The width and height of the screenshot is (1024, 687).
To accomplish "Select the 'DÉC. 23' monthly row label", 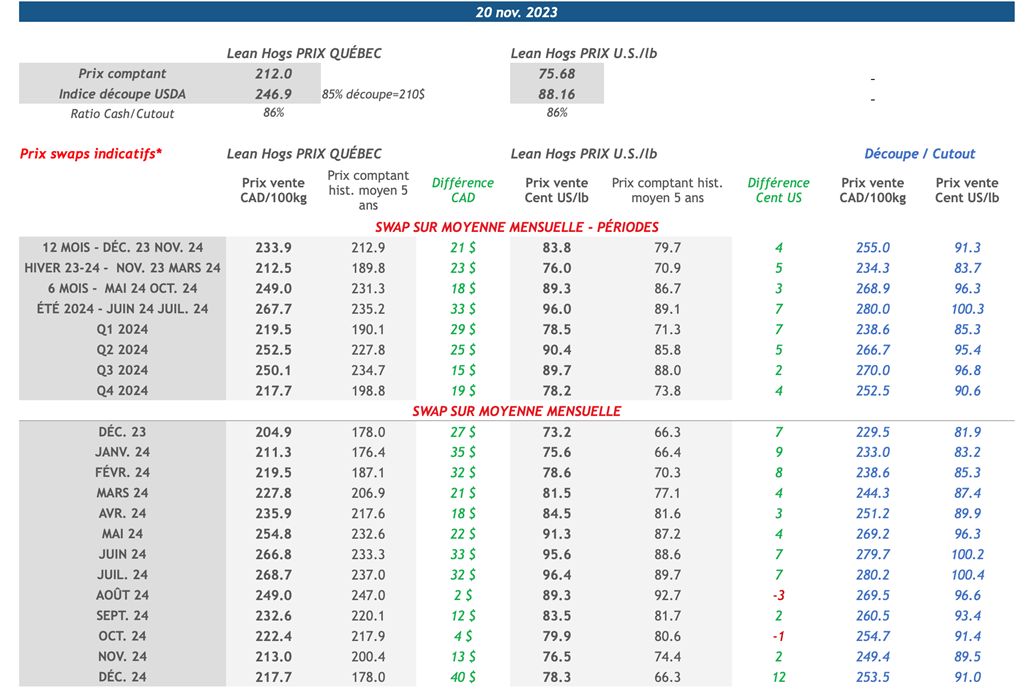I will (x=122, y=432).
